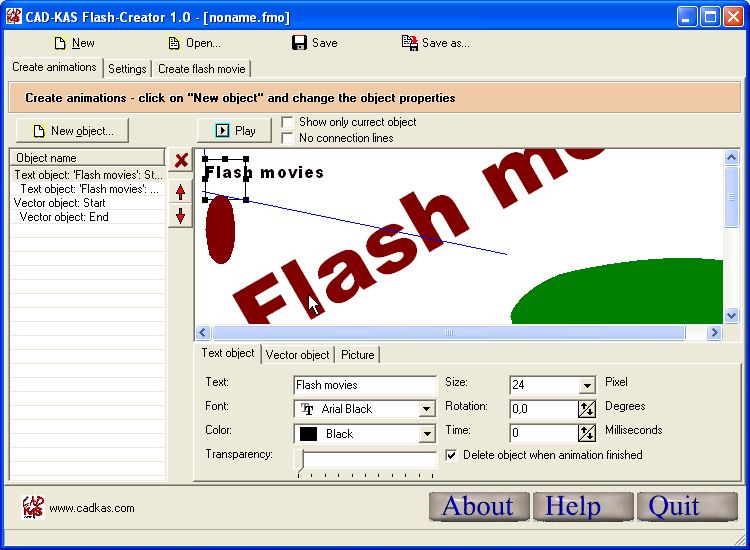Click the horizontal scrollbar thumb of canvas

[x=449, y=332]
